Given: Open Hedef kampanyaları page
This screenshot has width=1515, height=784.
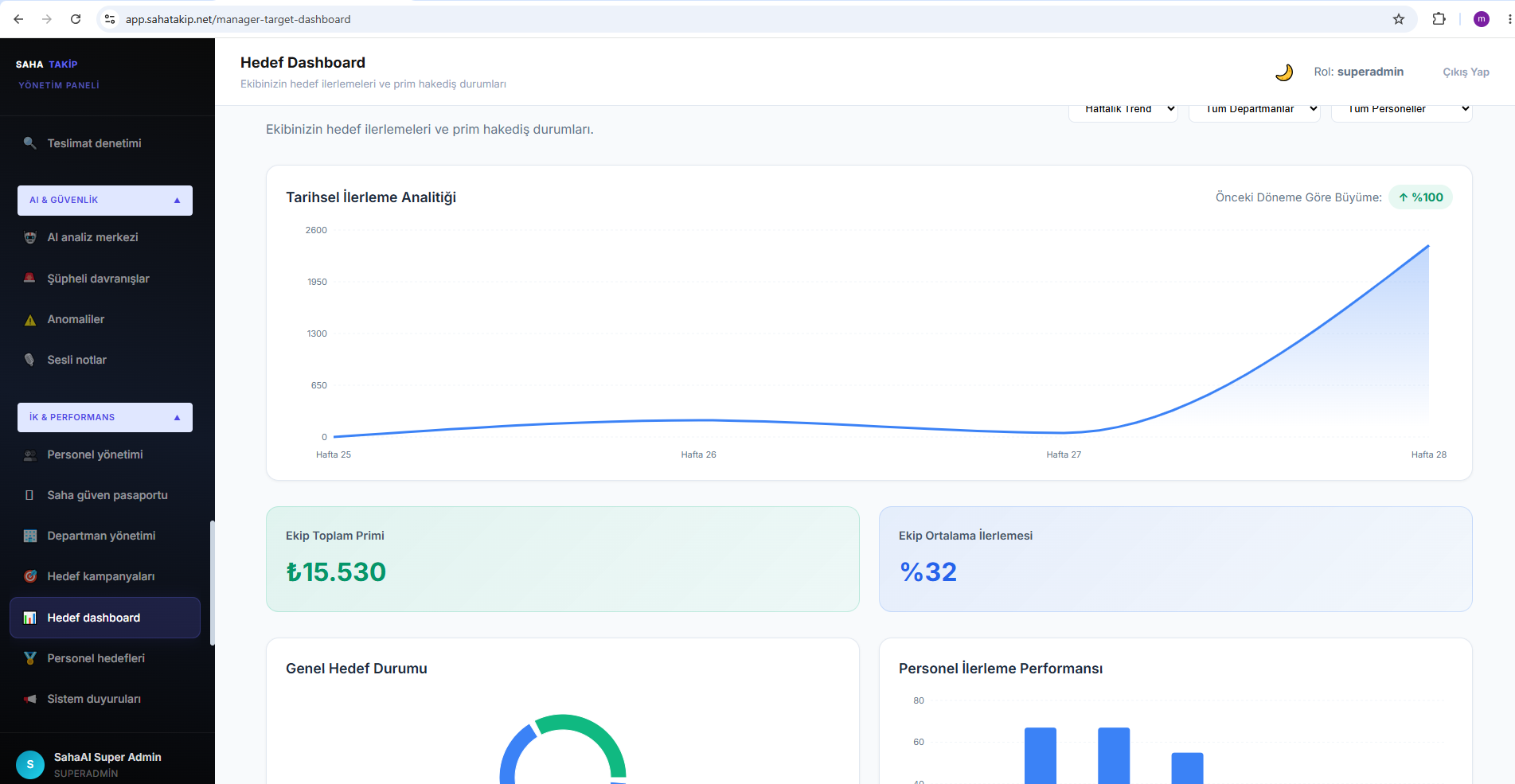Looking at the screenshot, I should tap(105, 576).
